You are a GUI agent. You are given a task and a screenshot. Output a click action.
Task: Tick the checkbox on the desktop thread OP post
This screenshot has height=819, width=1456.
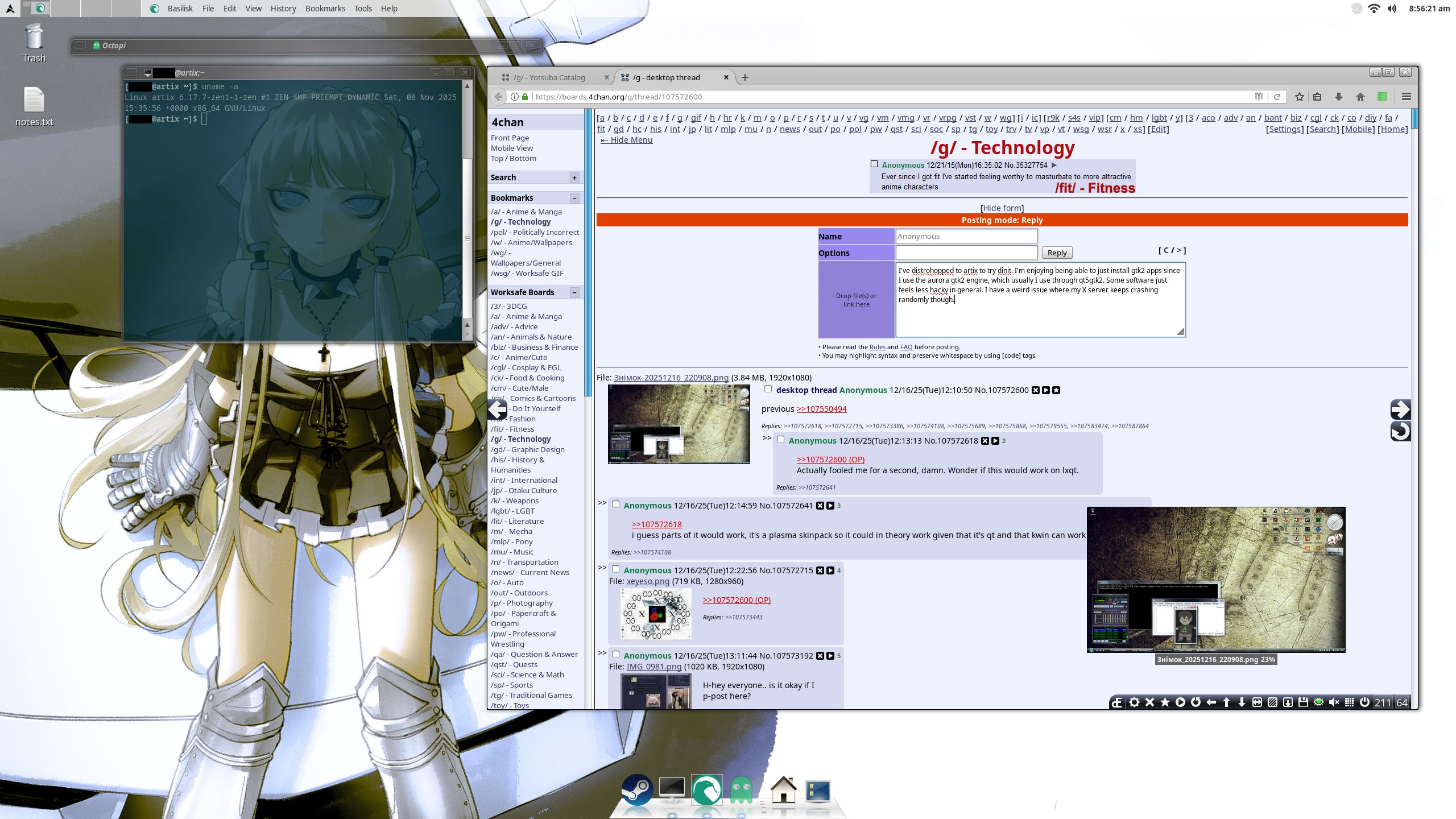click(768, 389)
